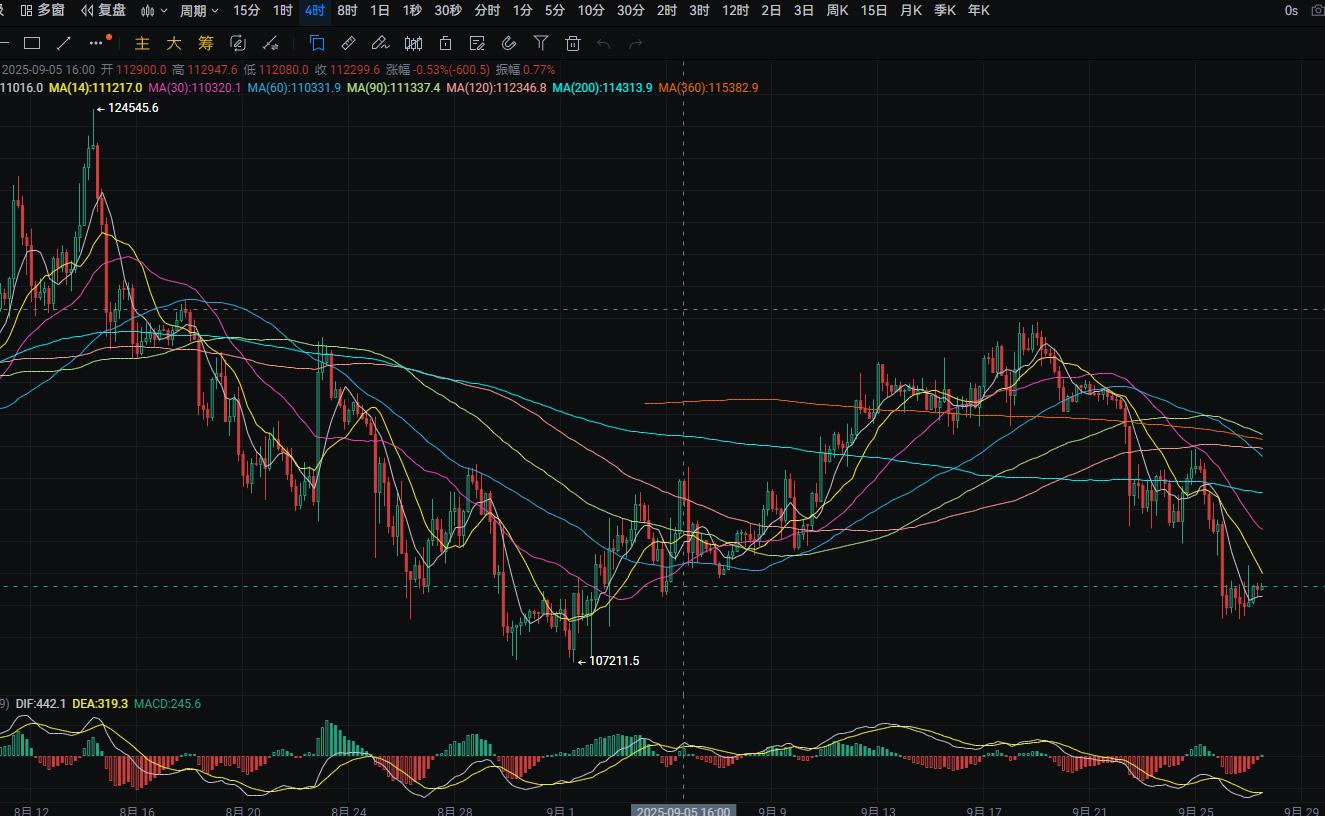Screen dimensions: 1325x816
Task: Click the DIF:442.1 MACD value
Action: pyautogui.click(x=41, y=704)
